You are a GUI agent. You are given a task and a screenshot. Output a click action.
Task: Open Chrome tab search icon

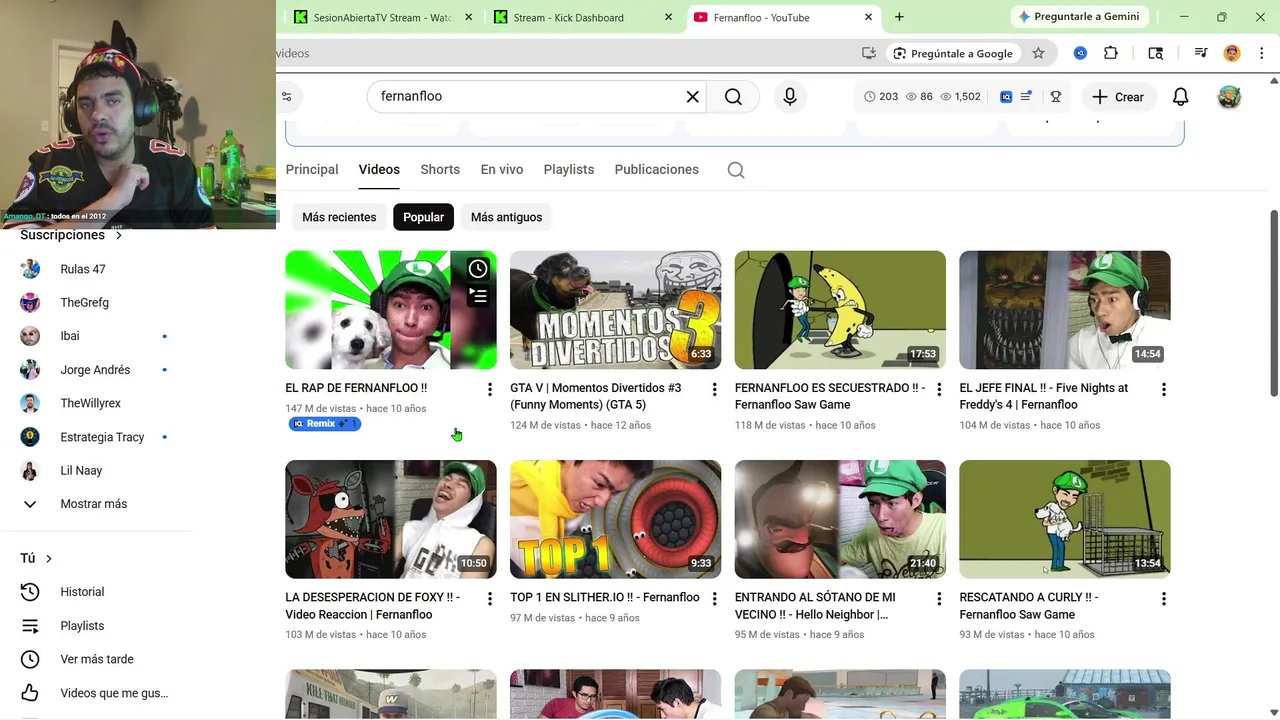pyautogui.click(x=1155, y=53)
